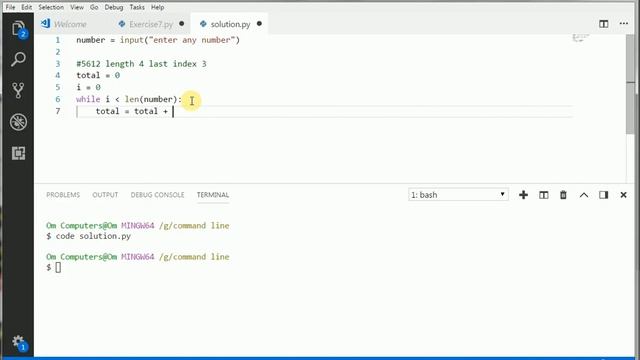Click the 'total = 0' code line
The width and height of the screenshot is (640, 360).
98,76
